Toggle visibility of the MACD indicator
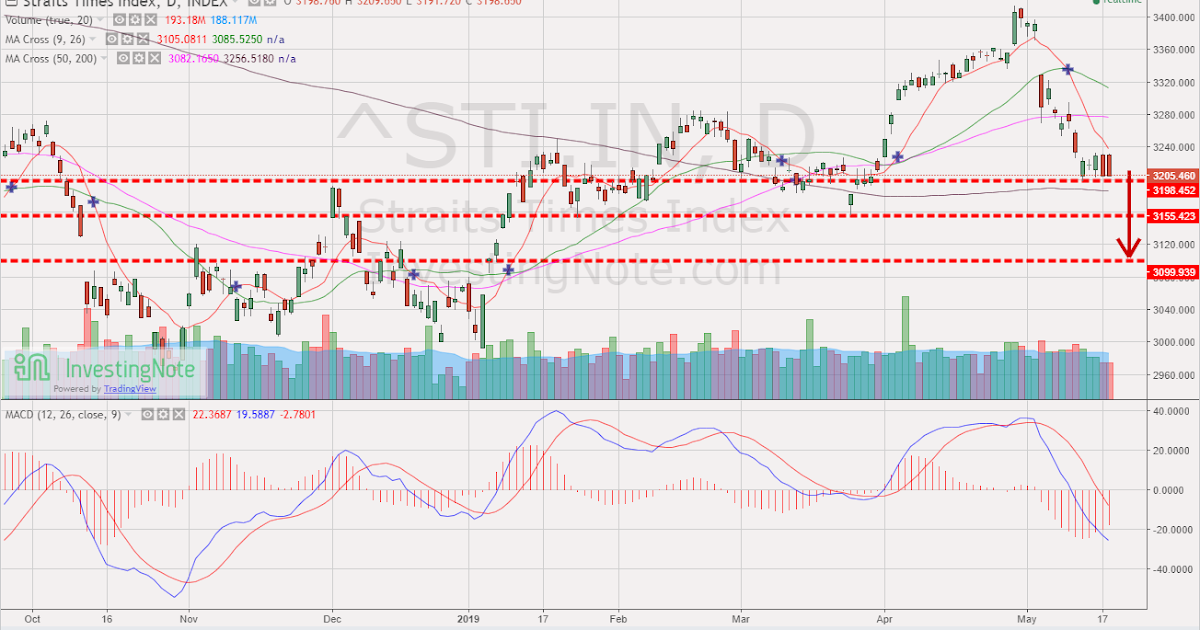 (x=148, y=413)
